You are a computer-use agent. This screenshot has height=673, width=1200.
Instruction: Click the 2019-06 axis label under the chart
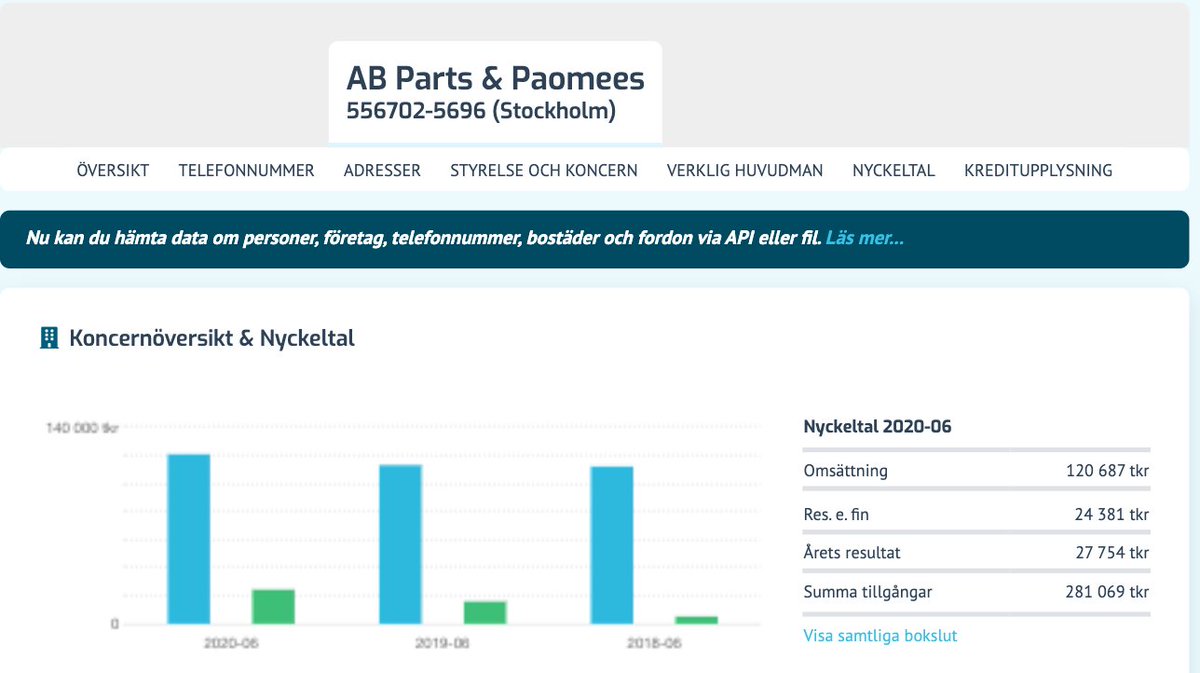pyautogui.click(x=443, y=643)
